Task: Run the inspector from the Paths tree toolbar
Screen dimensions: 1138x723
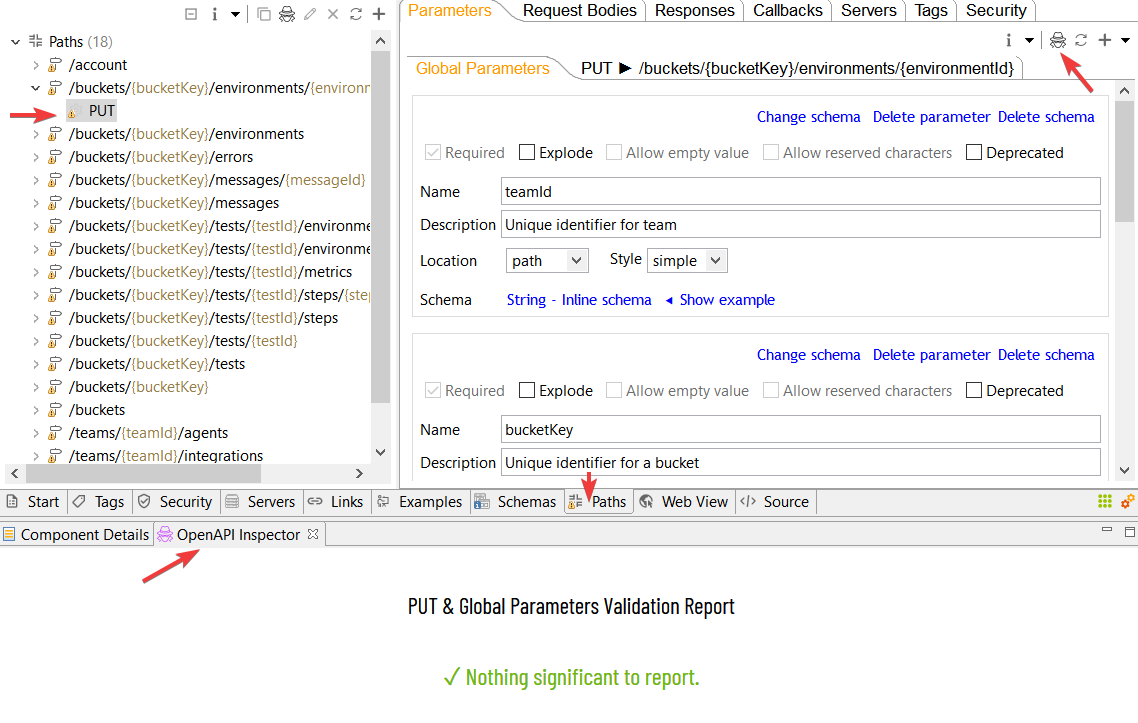Action: tap(287, 14)
